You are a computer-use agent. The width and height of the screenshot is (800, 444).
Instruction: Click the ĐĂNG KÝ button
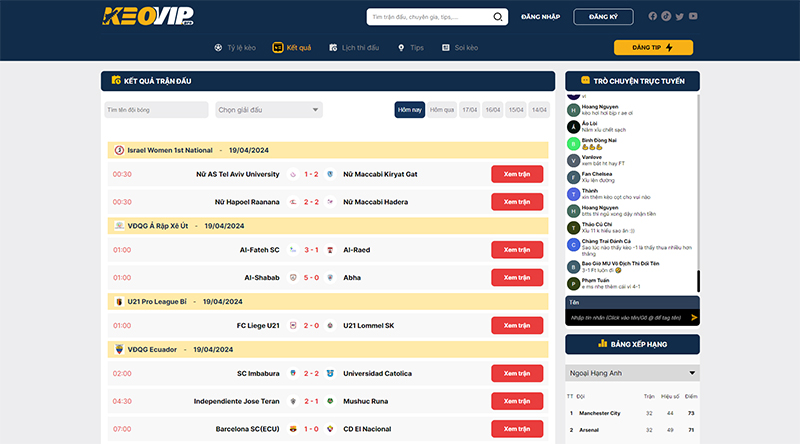(603, 17)
